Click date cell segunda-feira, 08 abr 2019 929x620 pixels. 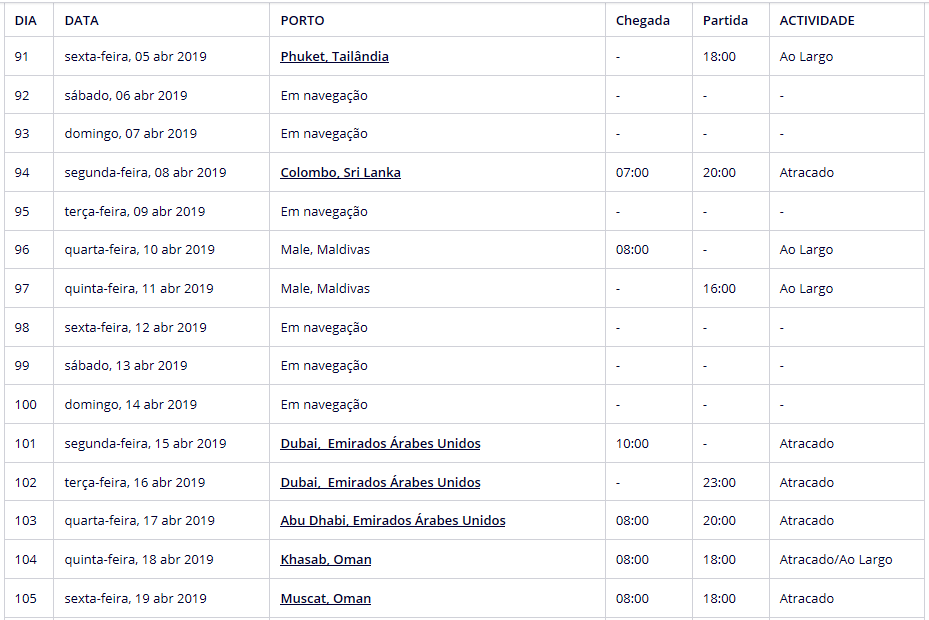(145, 173)
